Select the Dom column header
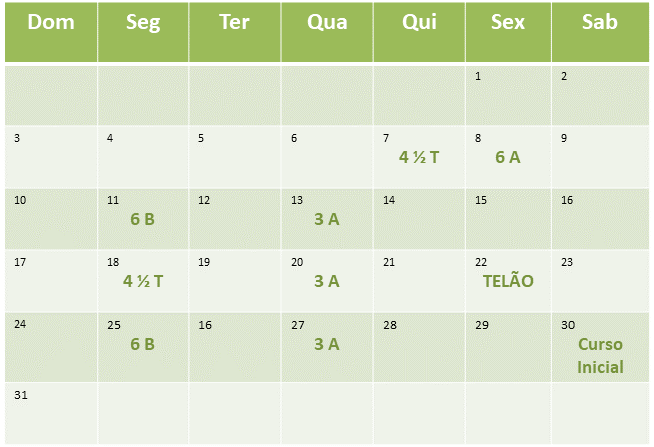 [51, 32]
